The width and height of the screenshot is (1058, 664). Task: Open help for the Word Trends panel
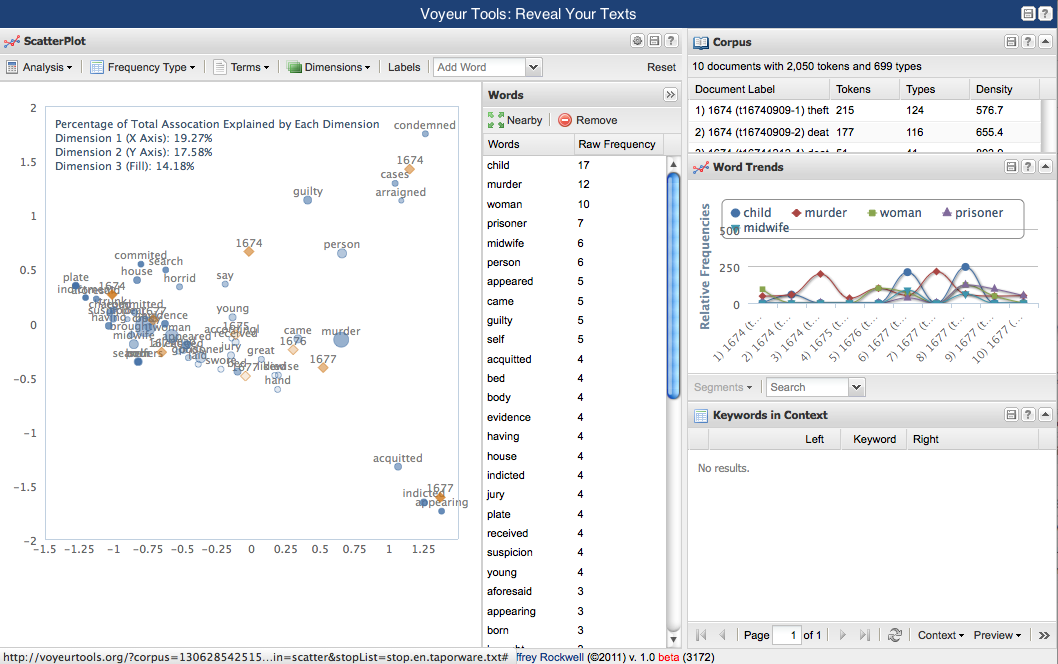1028,167
